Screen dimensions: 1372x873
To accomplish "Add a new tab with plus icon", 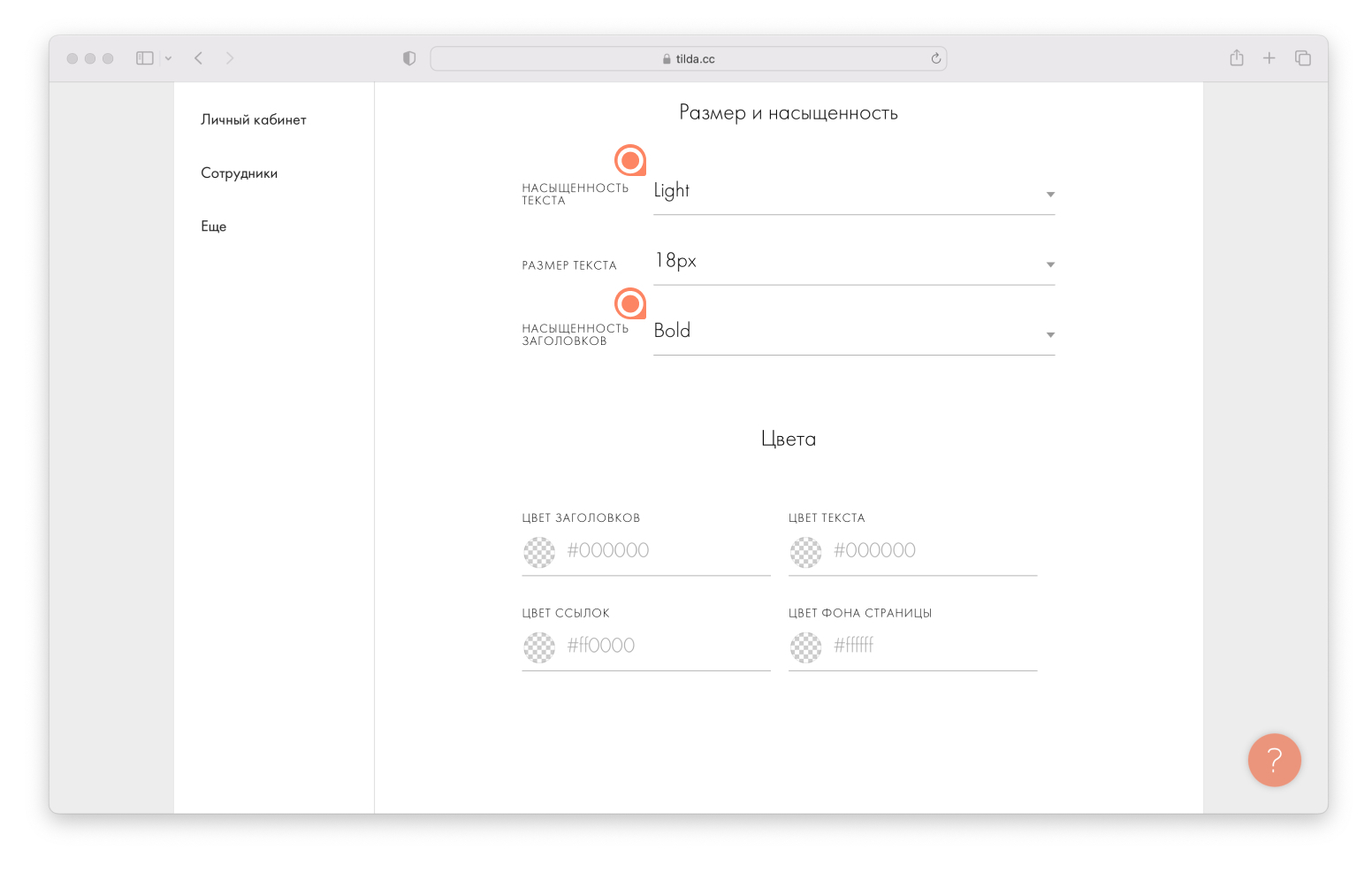I will [1269, 58].
